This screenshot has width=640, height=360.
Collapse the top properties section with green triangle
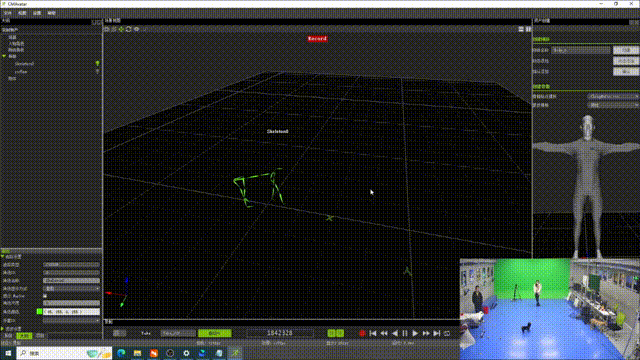[3, 257]
